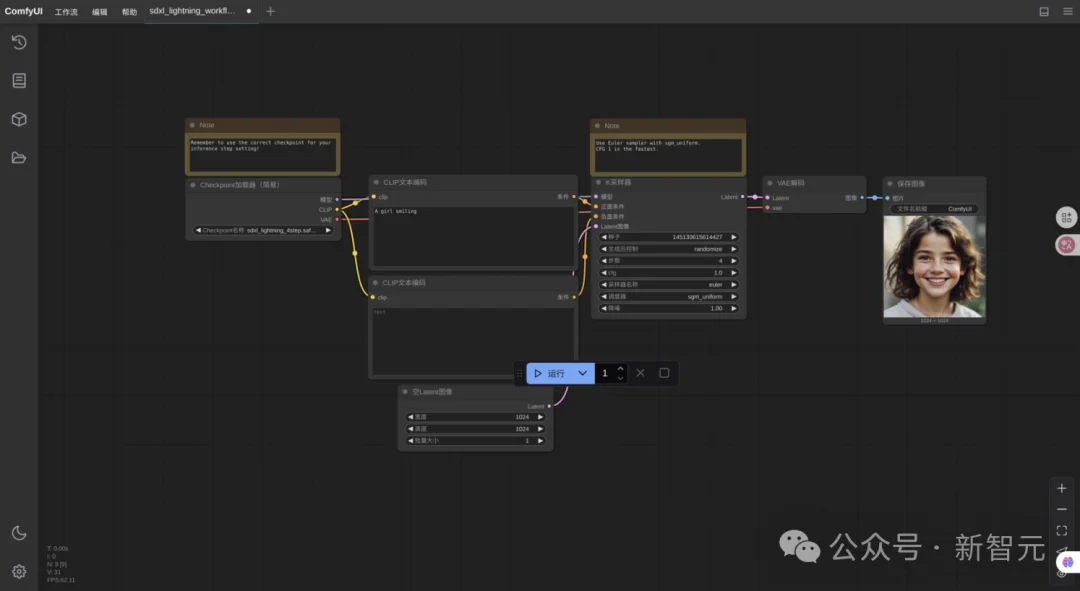
Task: Collapse the left Note node via its dot
Action: 192,125
